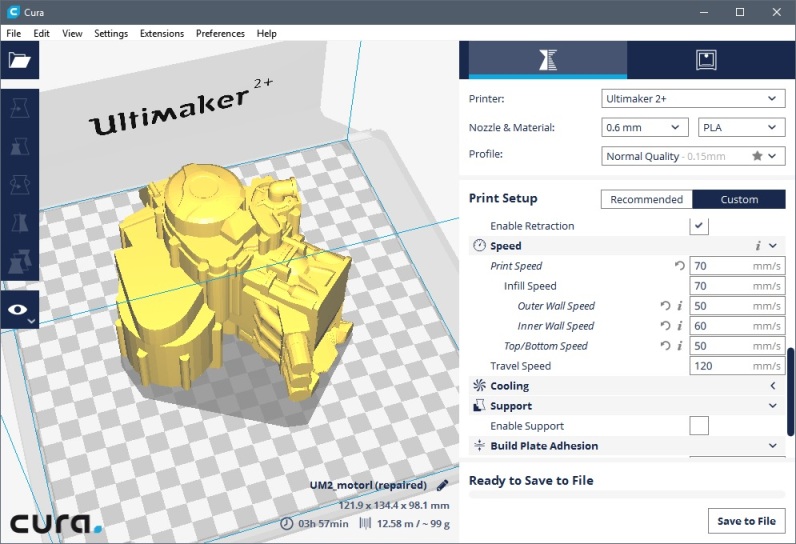The height and width of the screenshot is (544, 796).
Task: Click the pencil icon to rename UM2_motorl
Action: point(444,485)
